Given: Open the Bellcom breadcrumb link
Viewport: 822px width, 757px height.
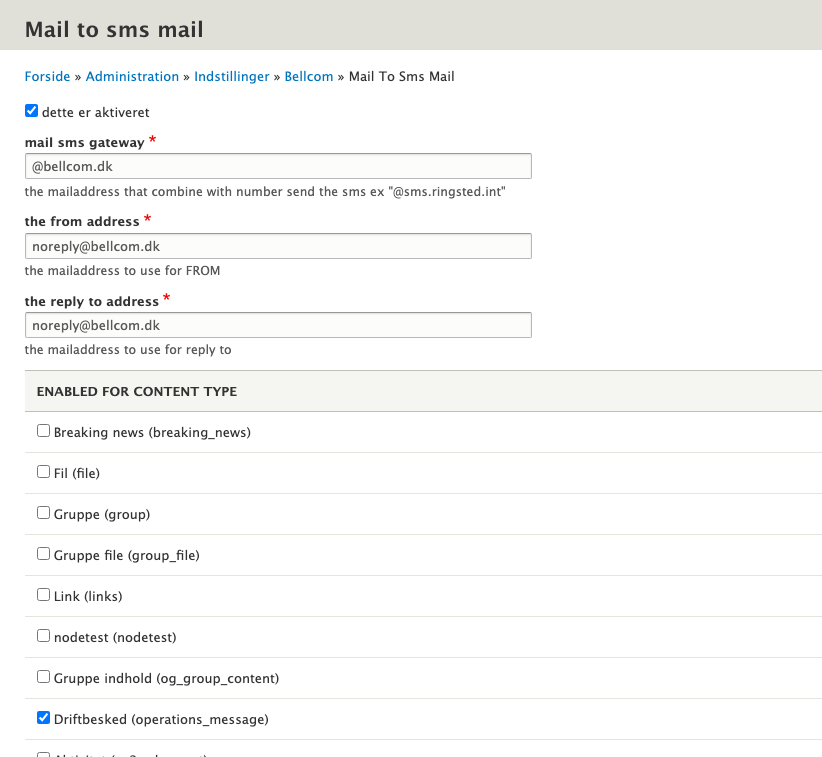Looking at the screenshot, I should tap(309, 76).
